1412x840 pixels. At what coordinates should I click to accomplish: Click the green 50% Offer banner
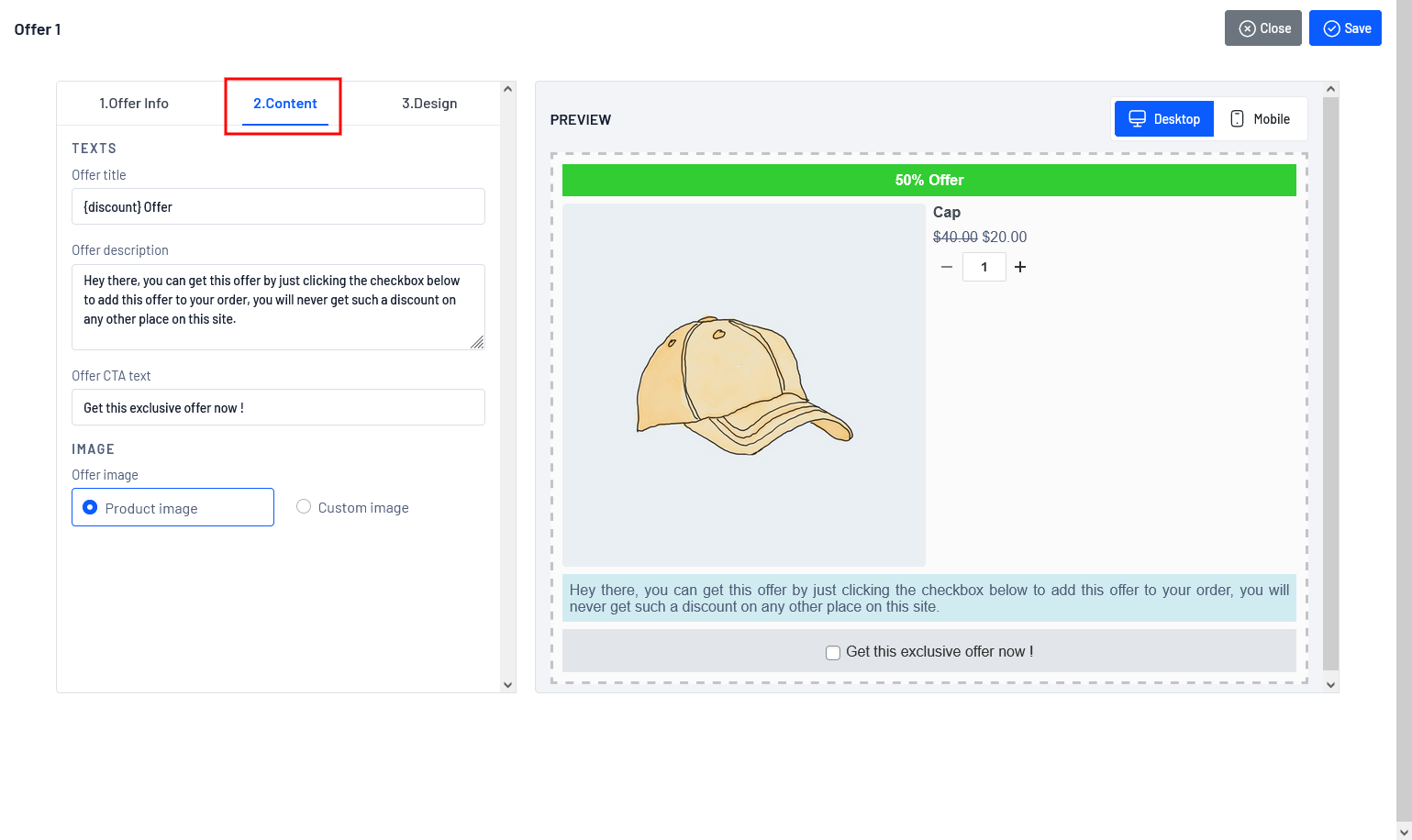(x=928, y=180)
